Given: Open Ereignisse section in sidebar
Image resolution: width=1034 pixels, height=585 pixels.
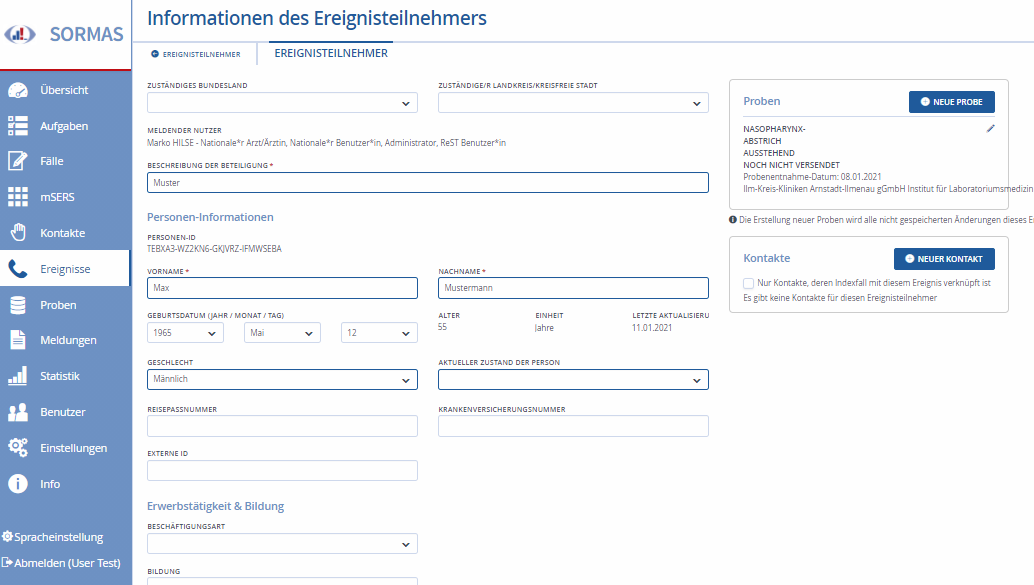Looking at the screenshot, I should coord(65,268).
